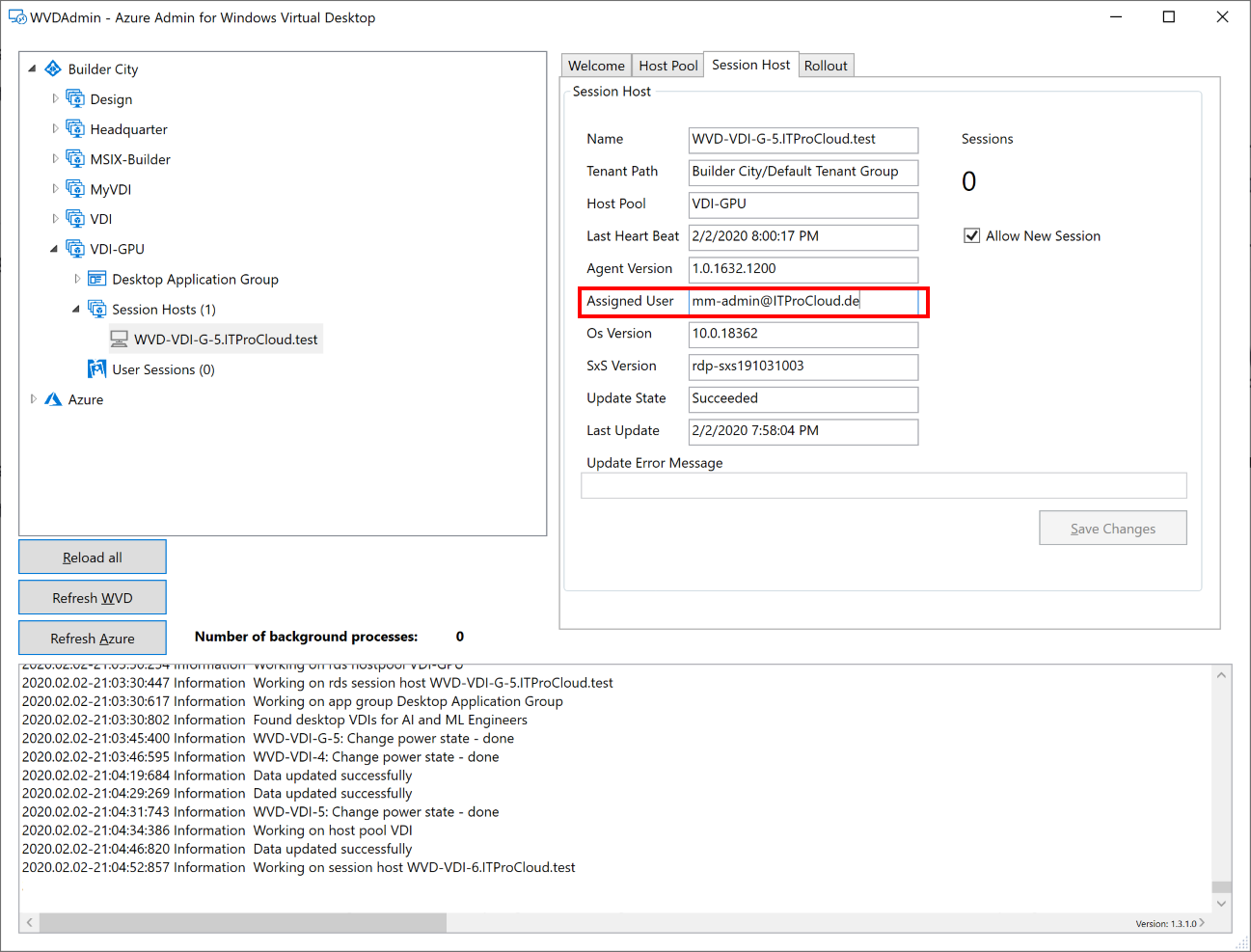The width and height of the screenshot is (1251, 952).
Task: Click the Update State field
Action: tap(803, 399)
